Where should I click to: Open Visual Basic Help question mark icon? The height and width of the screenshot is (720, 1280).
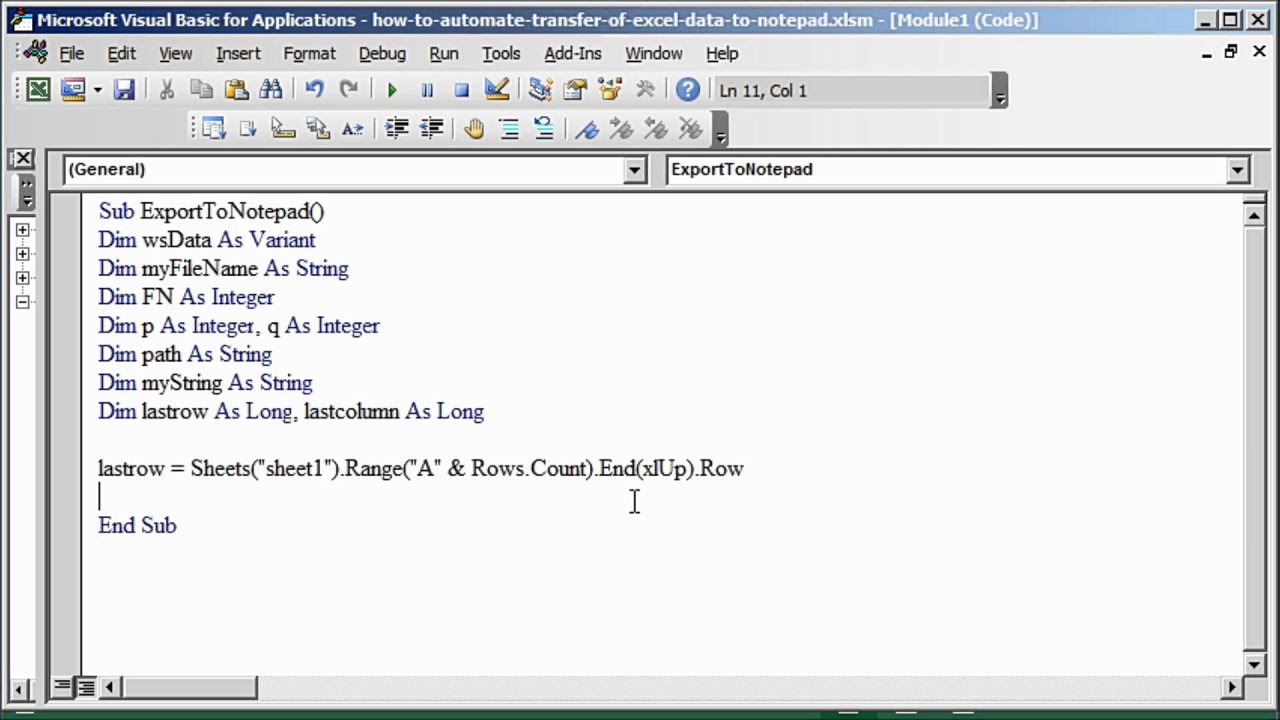coord(688,90)
